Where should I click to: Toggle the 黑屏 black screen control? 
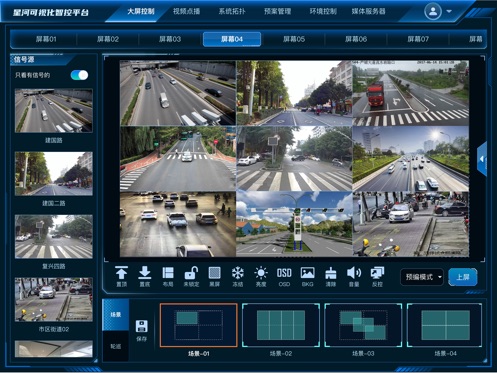(214, 276)
